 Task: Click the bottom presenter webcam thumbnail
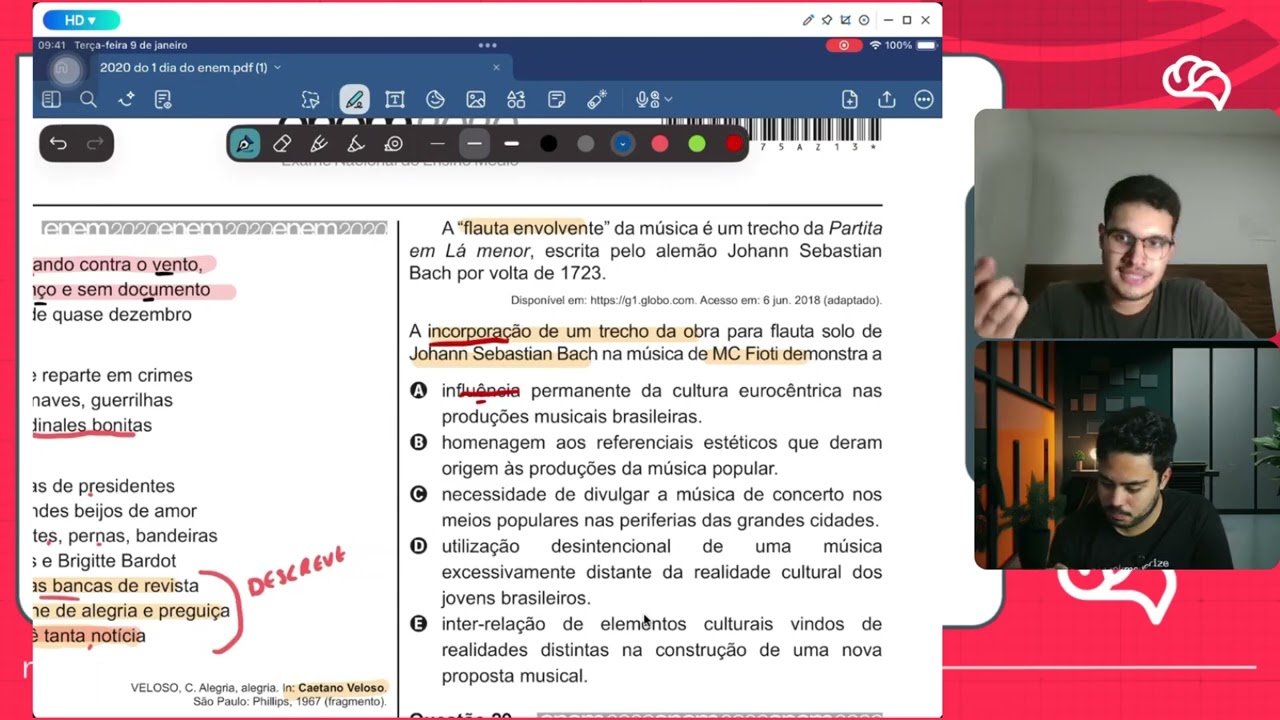coord(1127,455)
